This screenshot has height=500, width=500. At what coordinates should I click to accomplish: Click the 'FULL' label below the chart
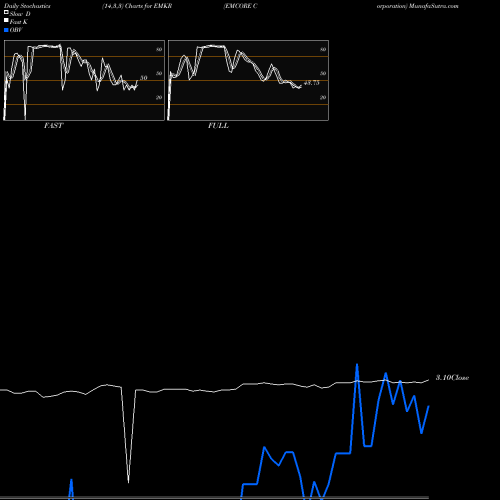218,126
